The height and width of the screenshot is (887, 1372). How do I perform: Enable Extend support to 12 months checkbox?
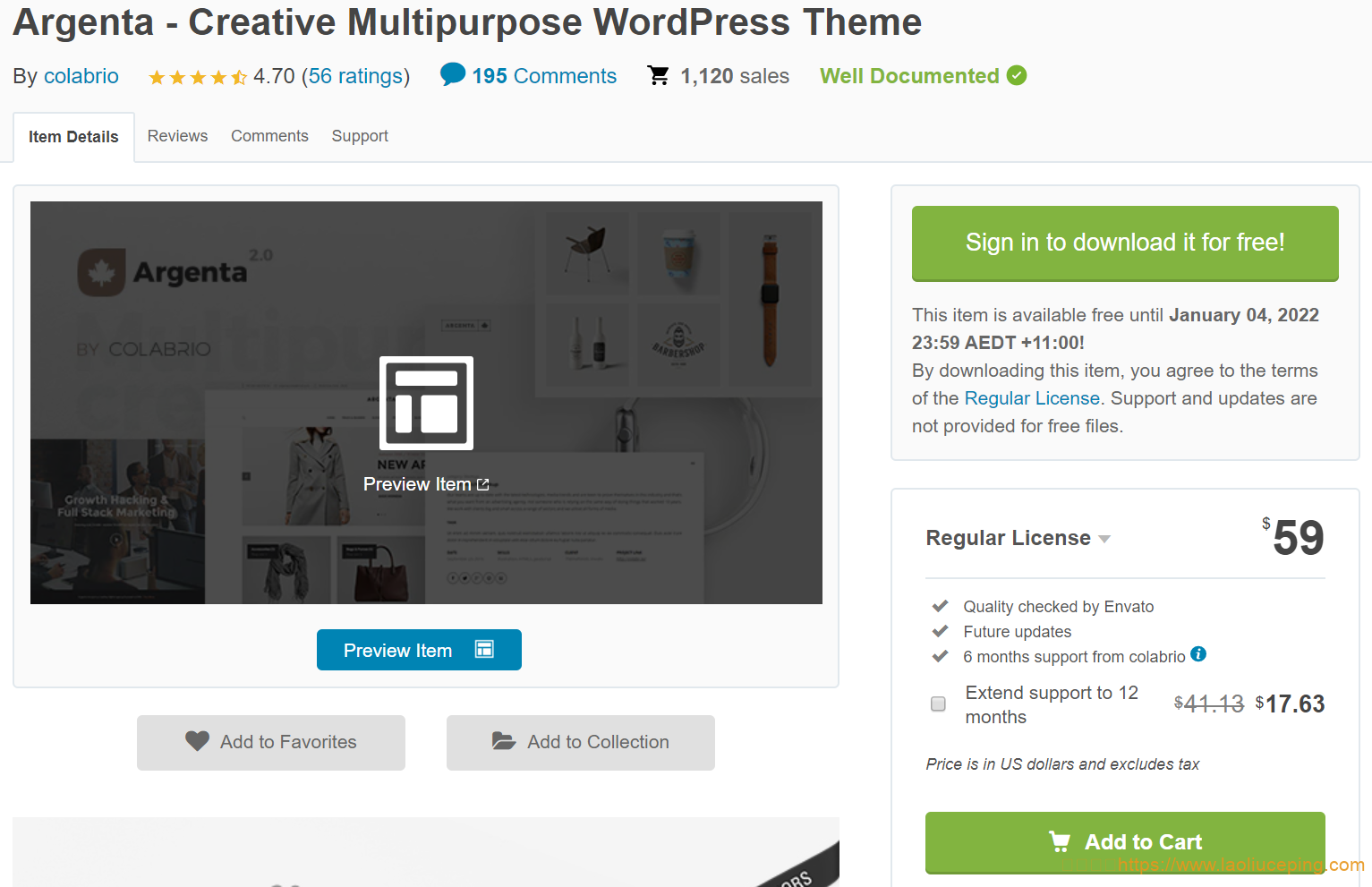938,704
